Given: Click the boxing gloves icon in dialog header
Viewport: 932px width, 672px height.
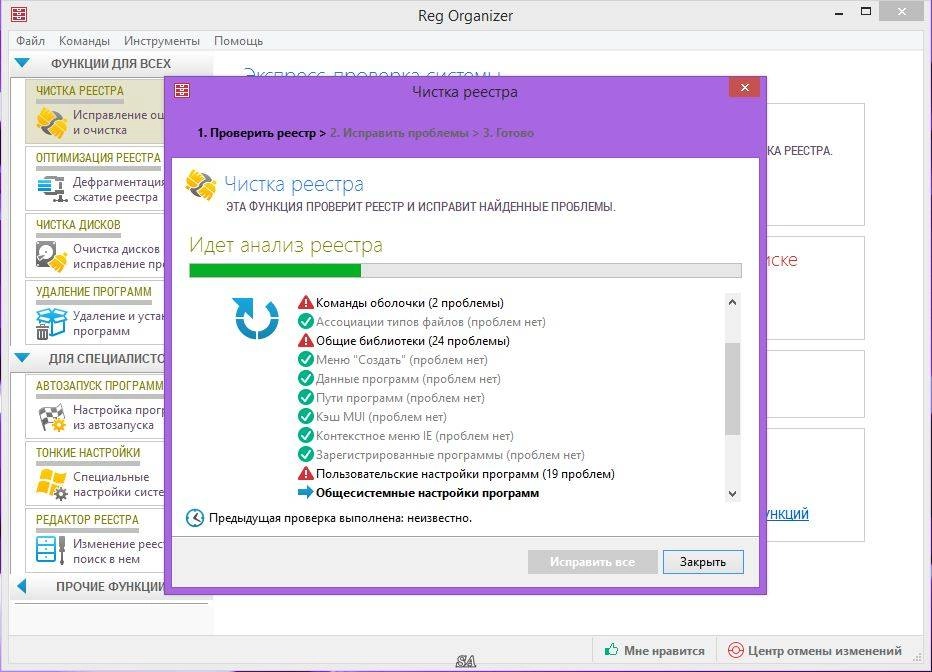Looking at the screenshot, I should [x=201, y=185].
